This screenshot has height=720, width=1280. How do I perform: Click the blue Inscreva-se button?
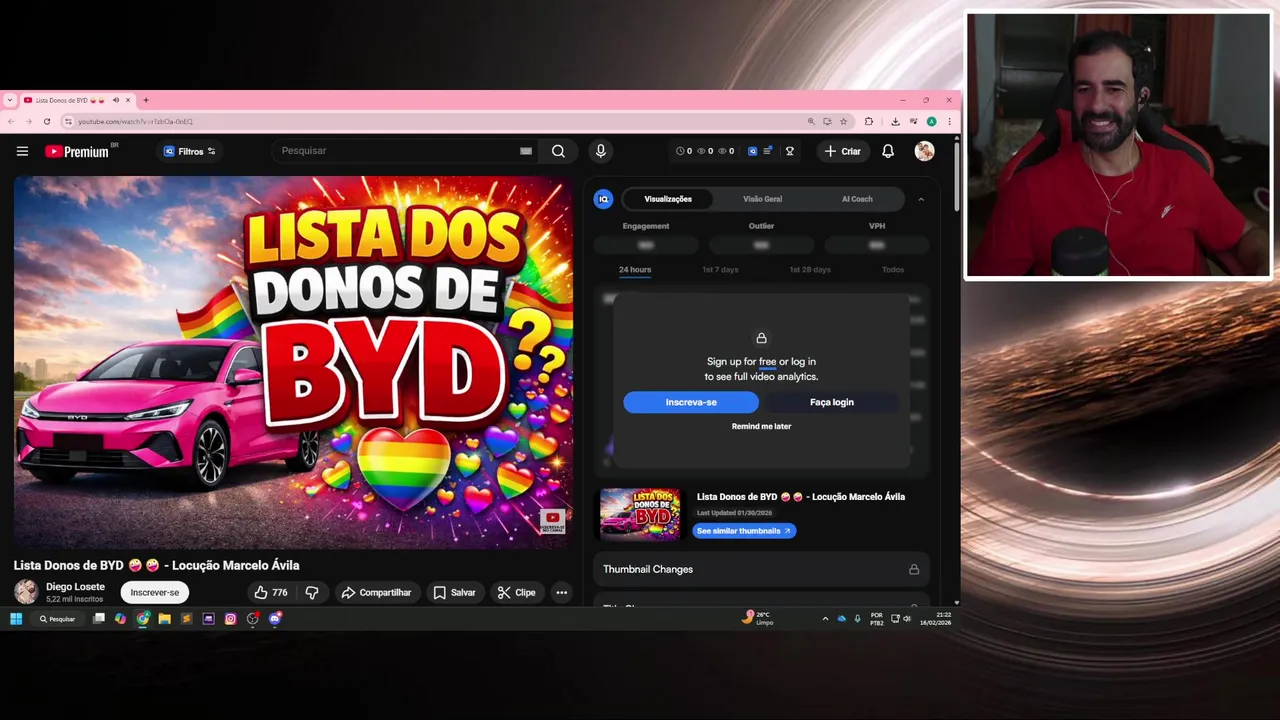coord(691,402)
